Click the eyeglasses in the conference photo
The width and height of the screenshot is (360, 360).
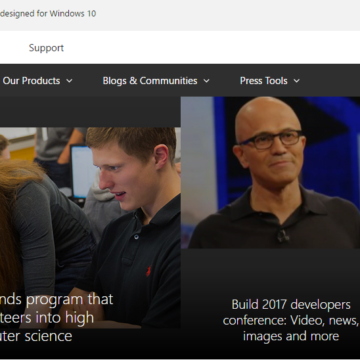pos(271,140)
